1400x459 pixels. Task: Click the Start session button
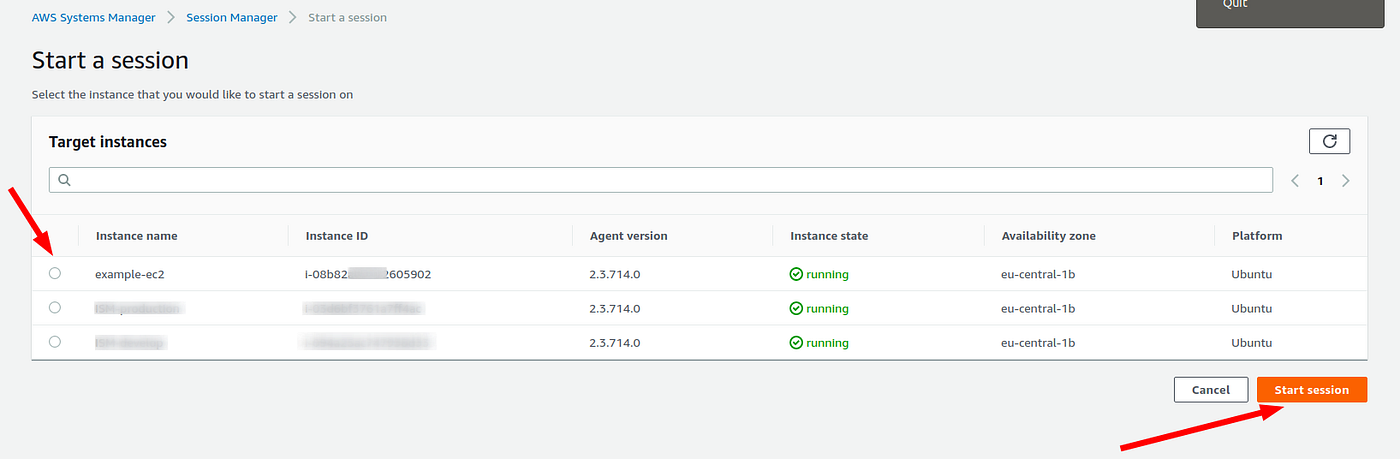pos(1311,390)
